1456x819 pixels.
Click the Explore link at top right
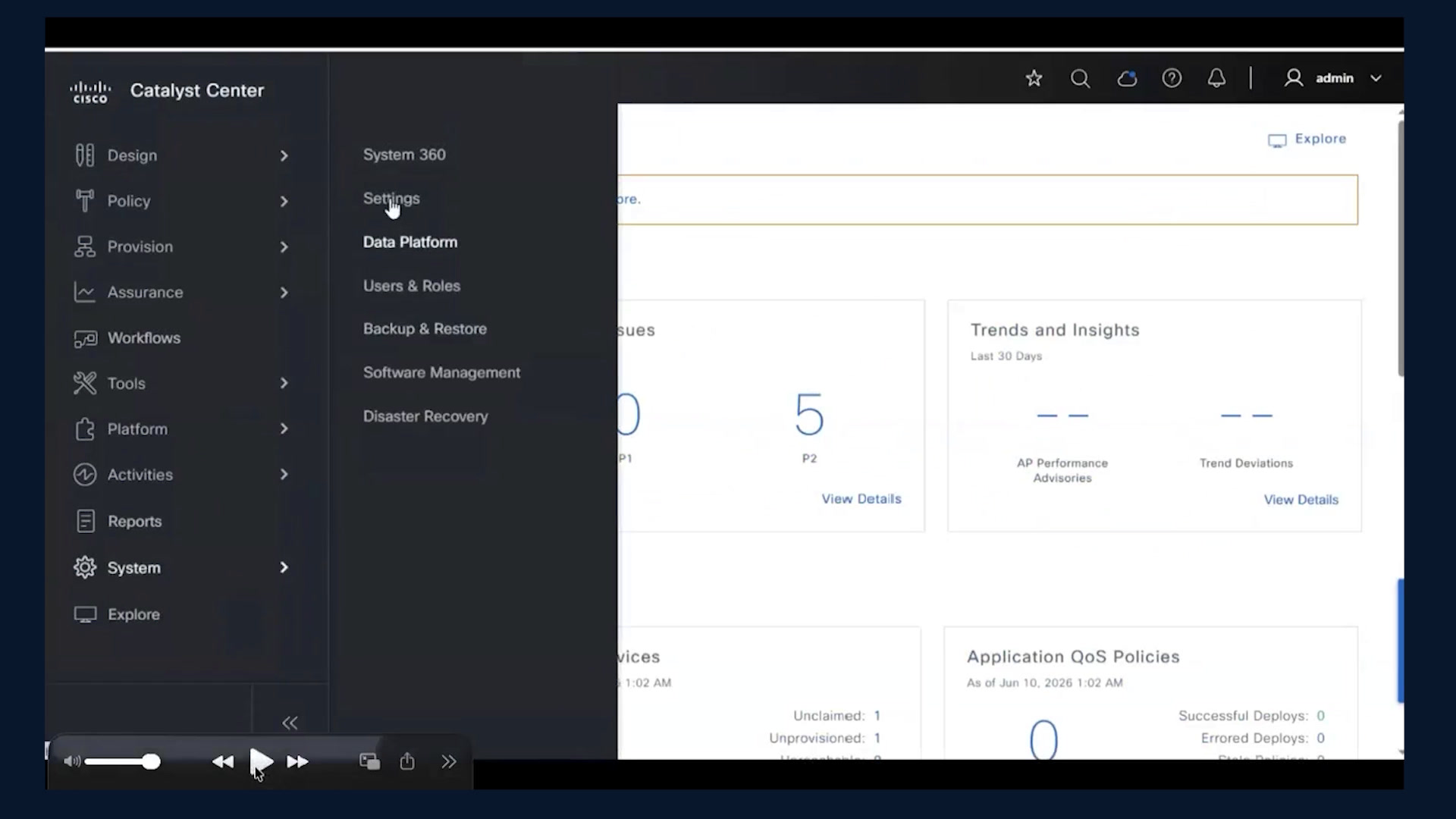click(1307, 140)
